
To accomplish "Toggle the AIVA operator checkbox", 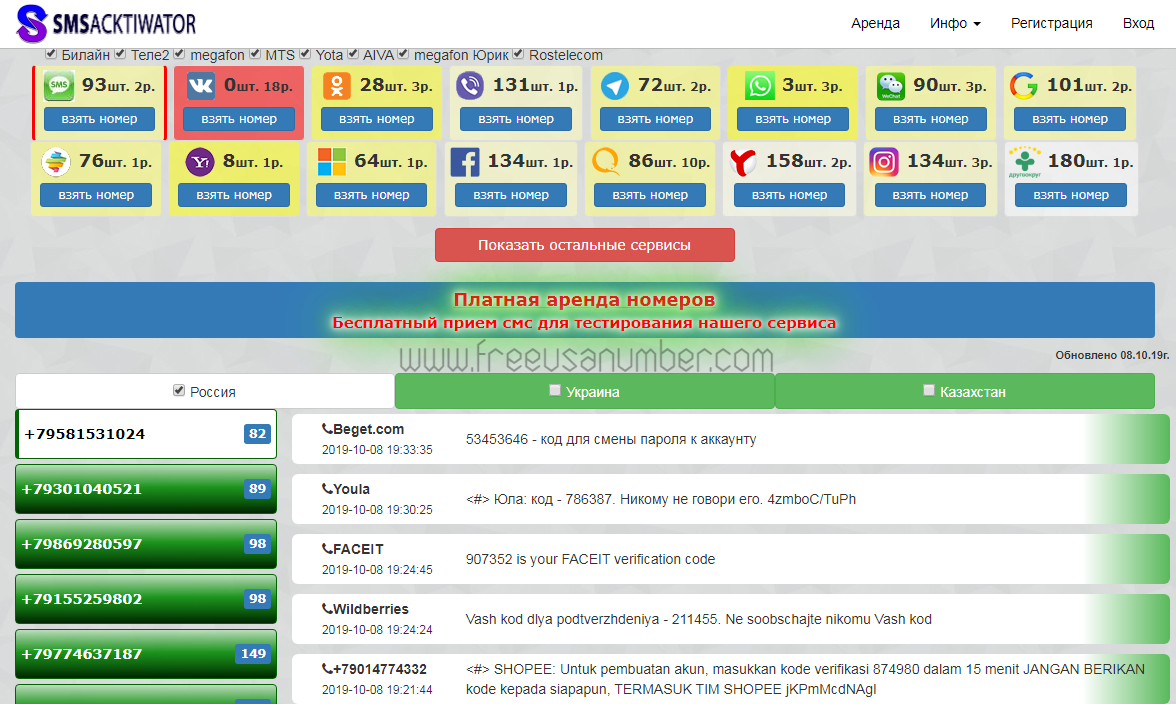I will (352, 54).
